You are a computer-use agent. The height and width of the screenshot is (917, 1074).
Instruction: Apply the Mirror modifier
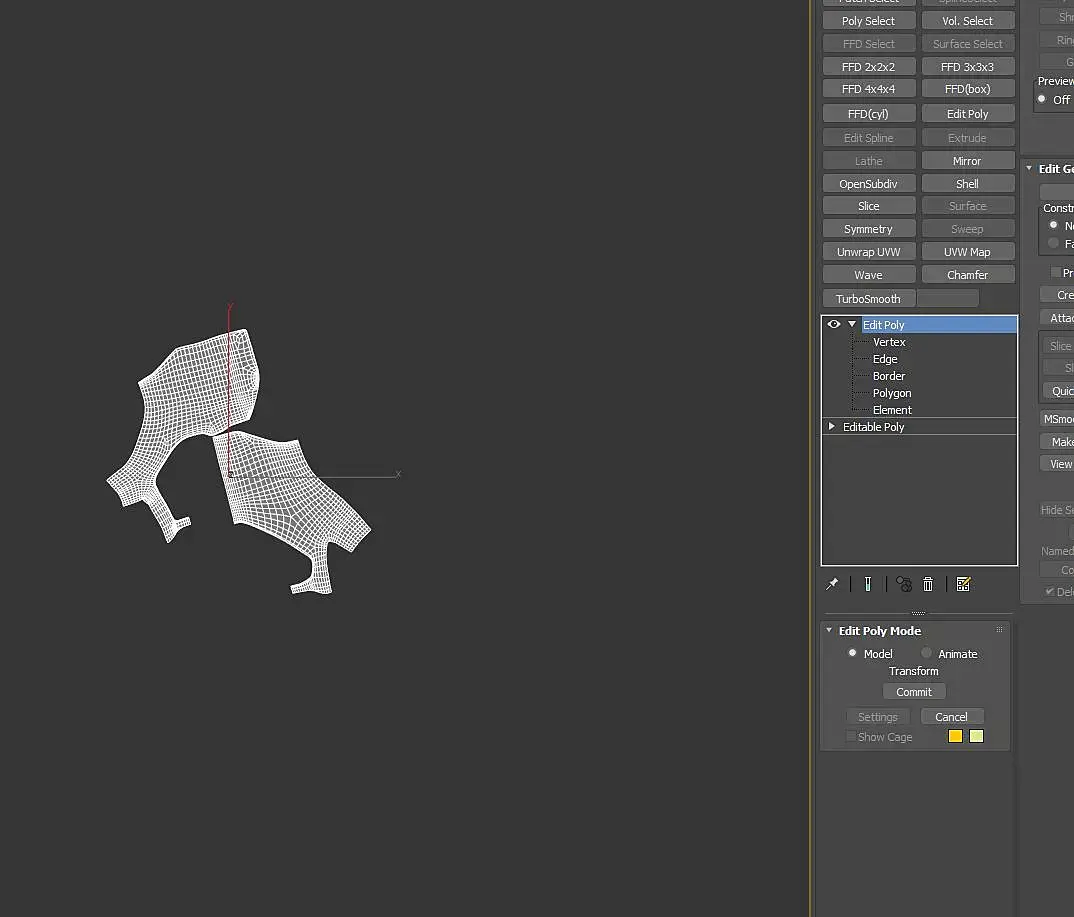pos(968,161)
